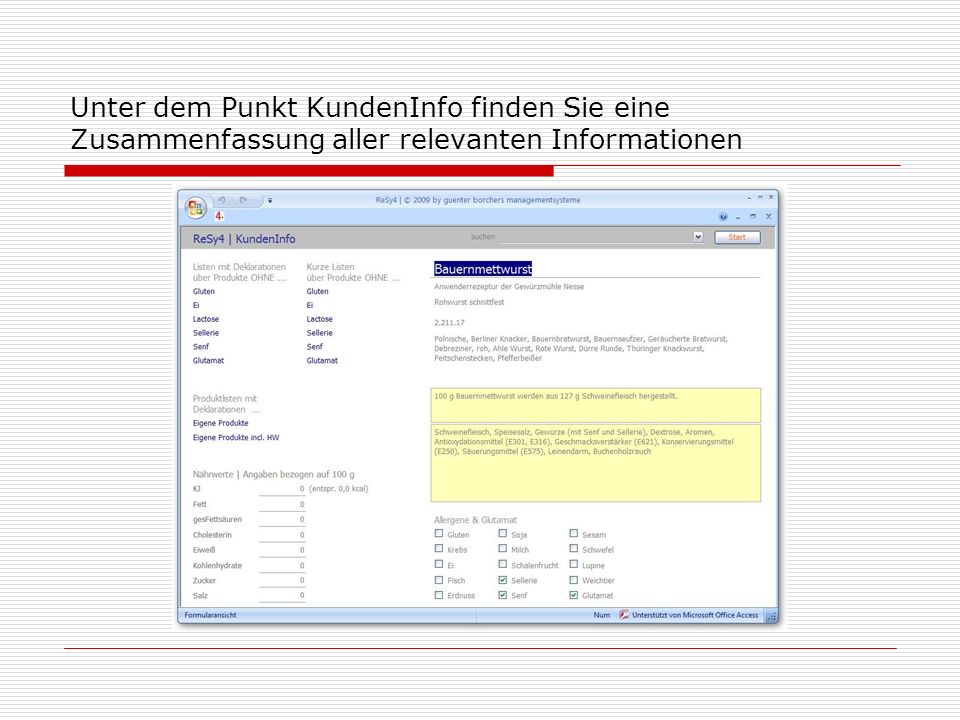960x720 pixels.
Task: Click Formularansicht in the status bar
Action: (x=210, y=615)
